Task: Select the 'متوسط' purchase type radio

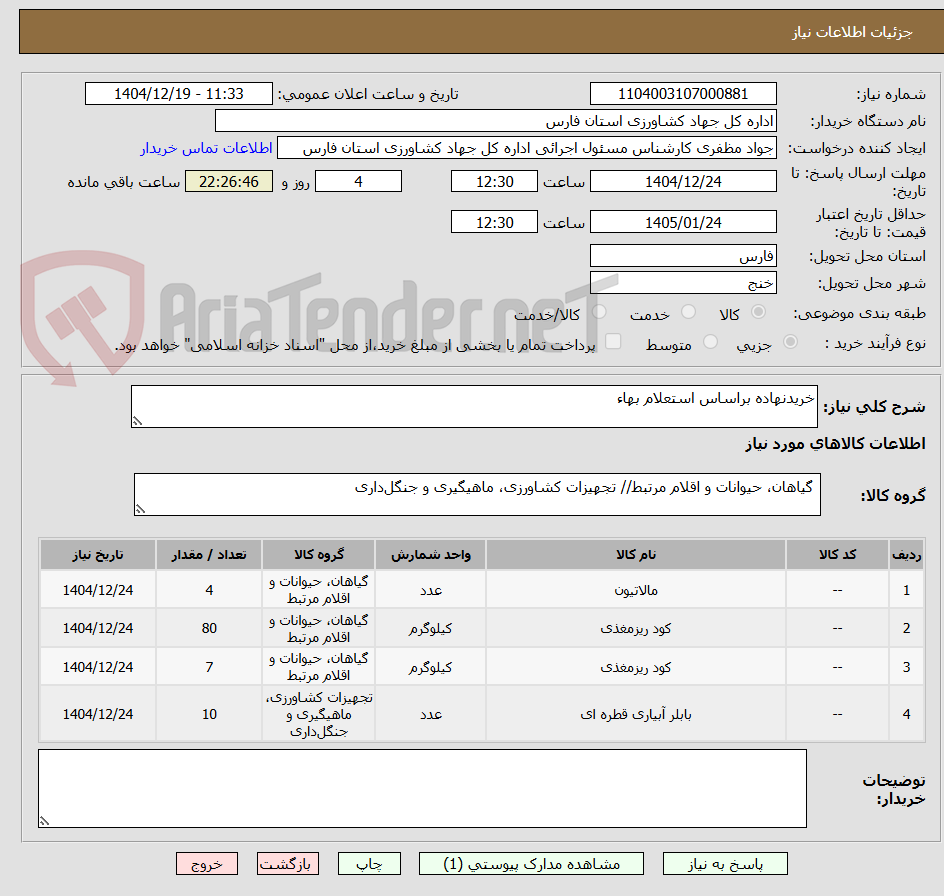Action: [x=710, y=342]
